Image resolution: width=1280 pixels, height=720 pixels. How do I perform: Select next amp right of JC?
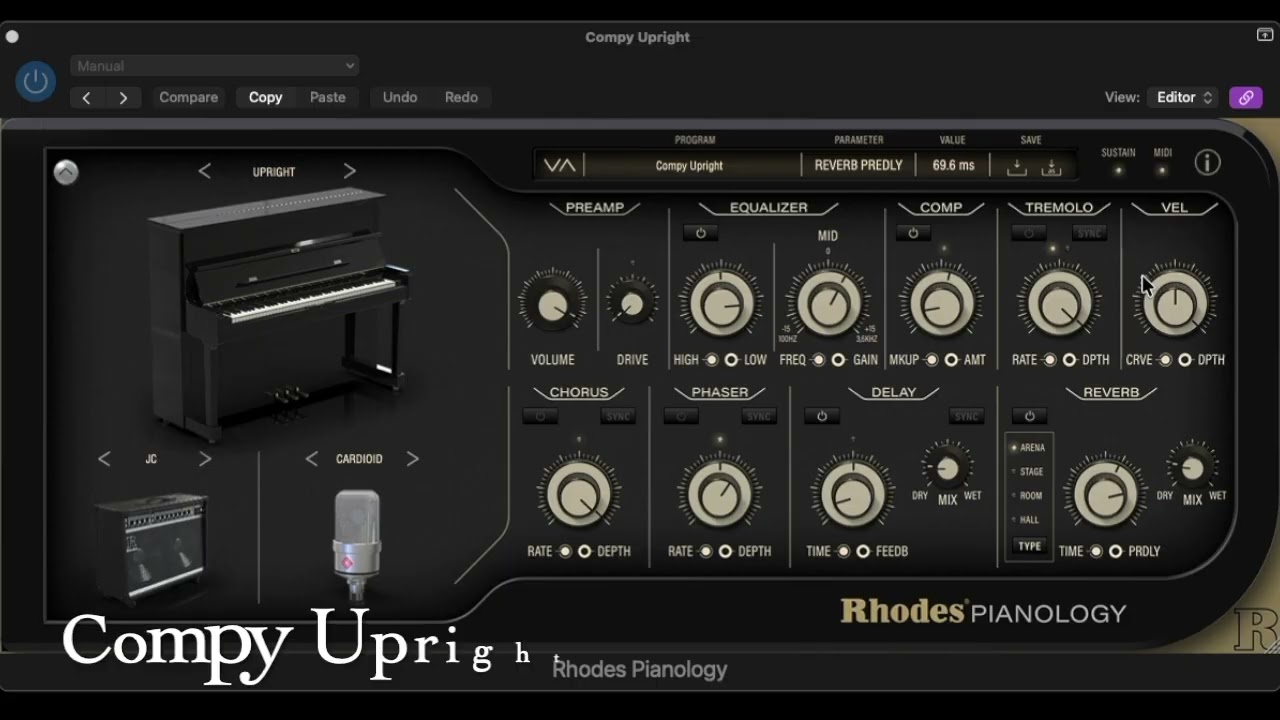click(205, 459)
